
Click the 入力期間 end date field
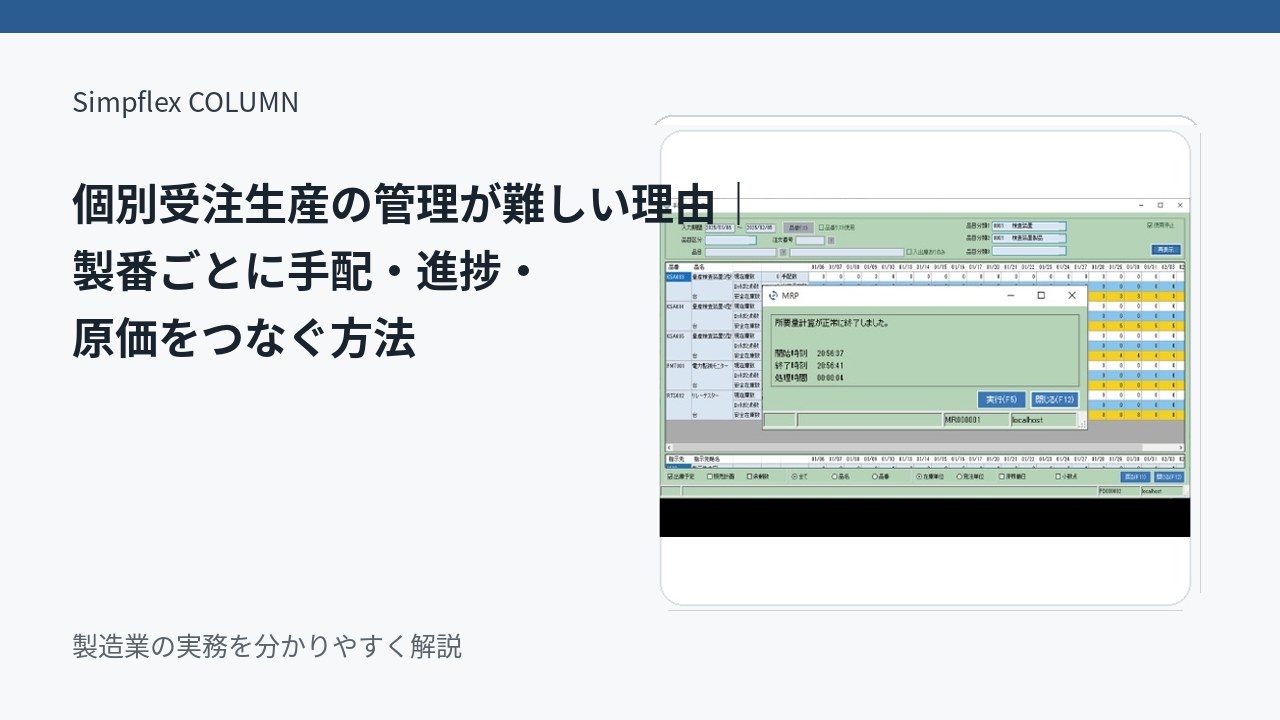[x=759, y=228]
